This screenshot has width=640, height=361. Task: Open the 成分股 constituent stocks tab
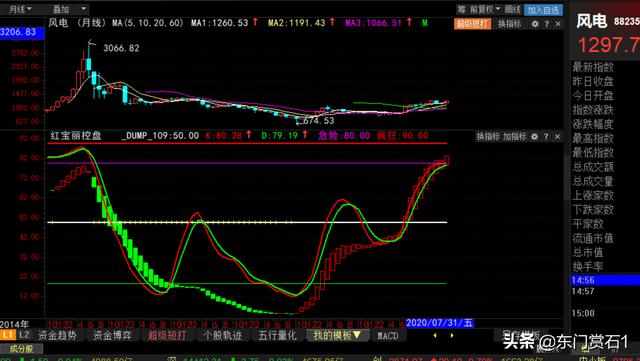pyautogui.click(x=21, y=349)
